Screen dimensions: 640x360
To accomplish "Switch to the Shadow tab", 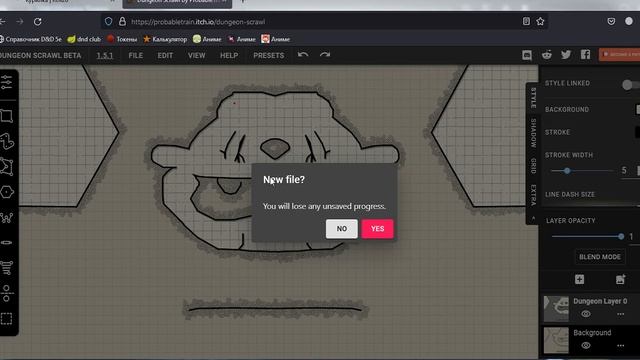I will (x=533, y=133).
